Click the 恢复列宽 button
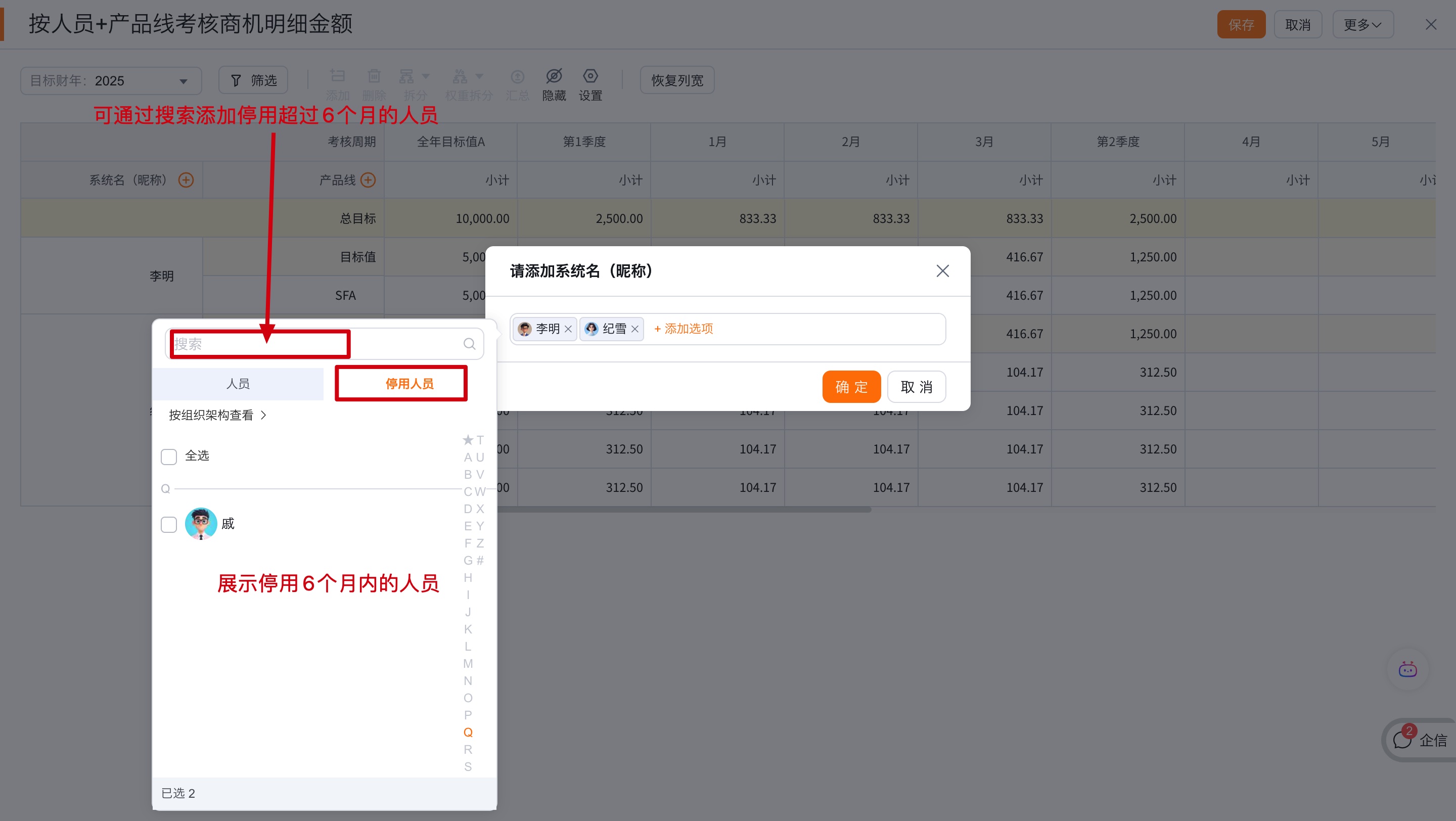The image size is (1456, 821). point(676,81)
